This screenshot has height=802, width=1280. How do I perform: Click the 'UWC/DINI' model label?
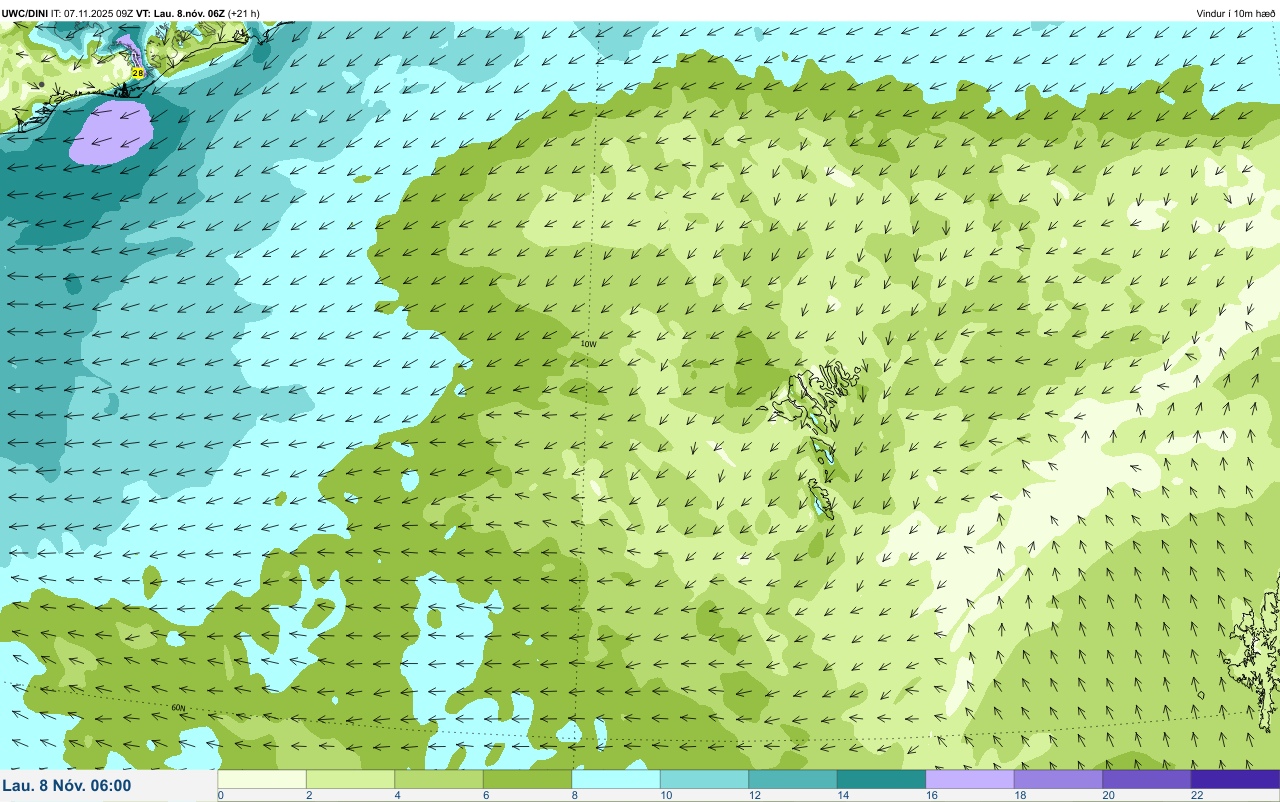click(x=24, y=13)
